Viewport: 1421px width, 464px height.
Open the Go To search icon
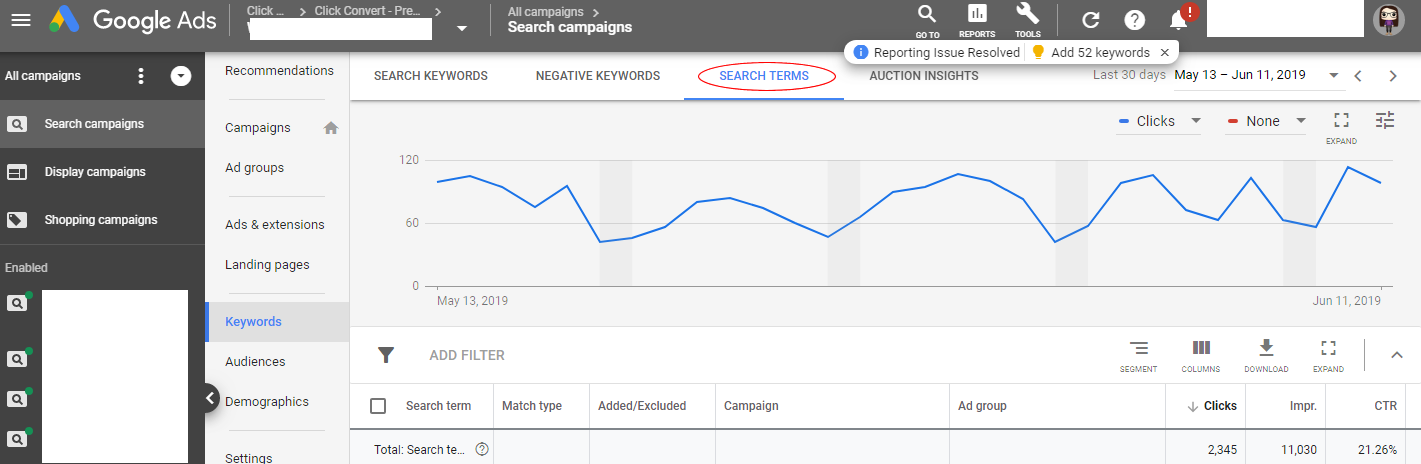pos(927,20)
